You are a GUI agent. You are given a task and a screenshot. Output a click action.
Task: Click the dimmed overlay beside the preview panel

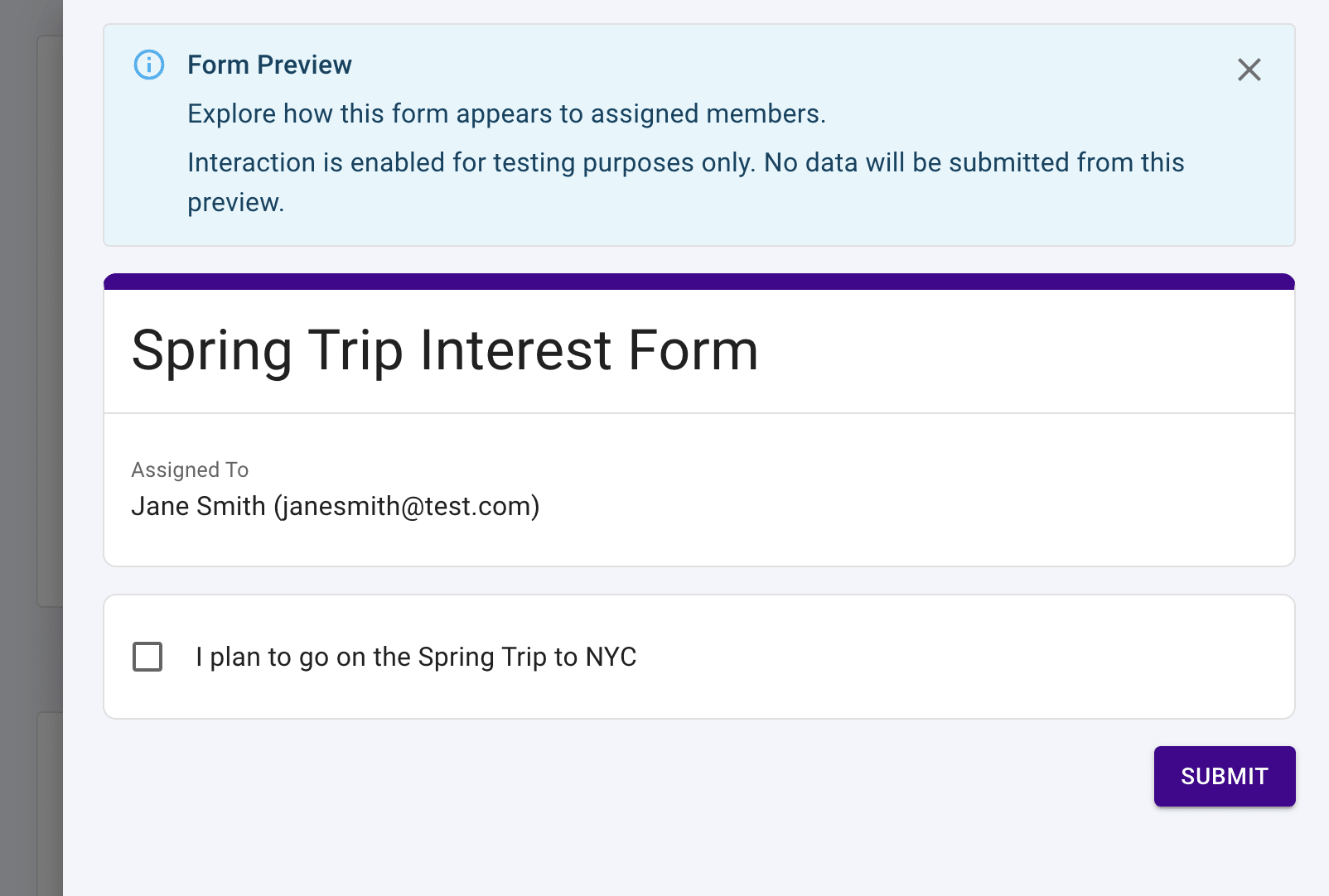[18, 331]
